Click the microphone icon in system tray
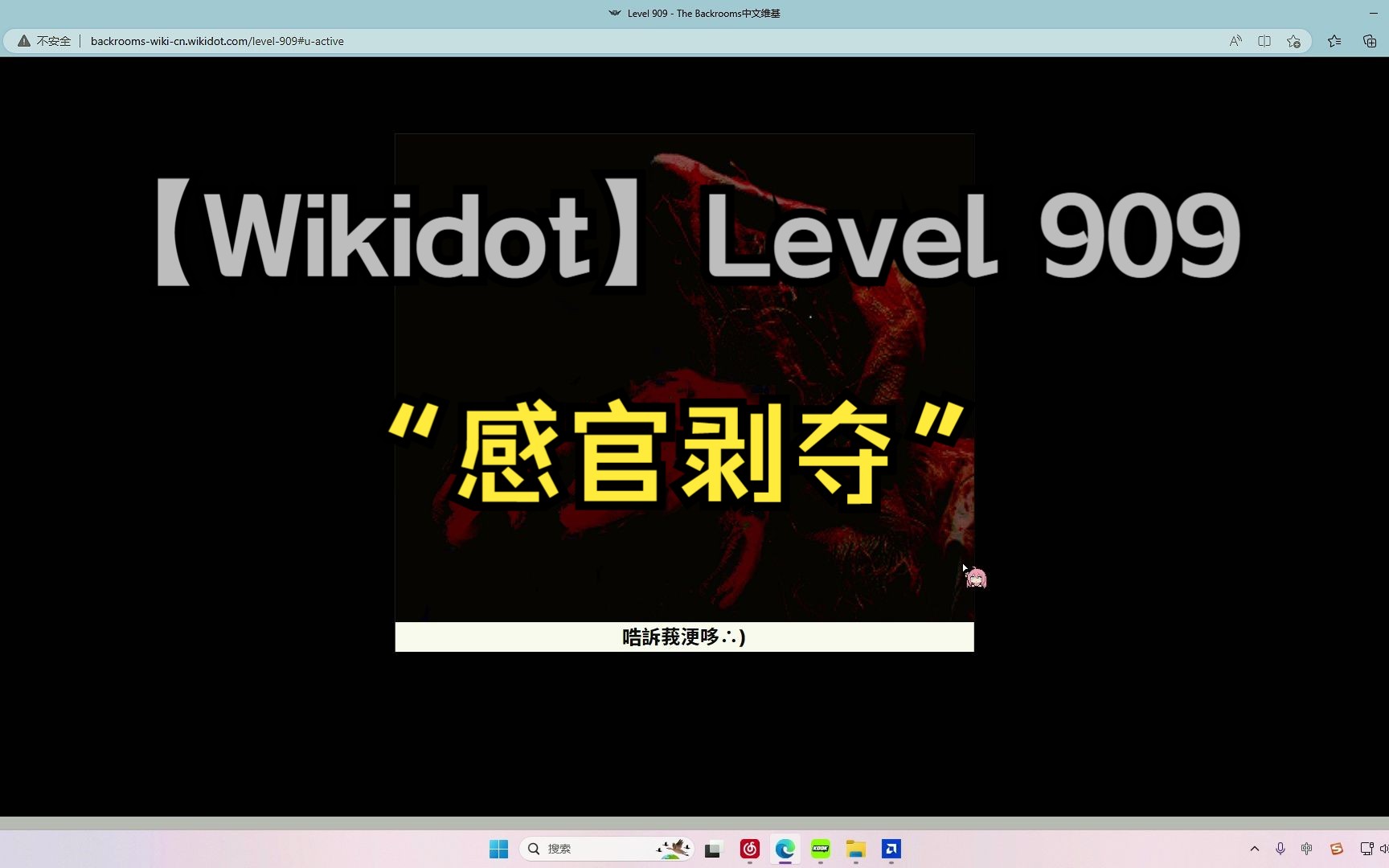Image resolution: width=1389 pixels, height=868 pixels. click(1280, 849)
